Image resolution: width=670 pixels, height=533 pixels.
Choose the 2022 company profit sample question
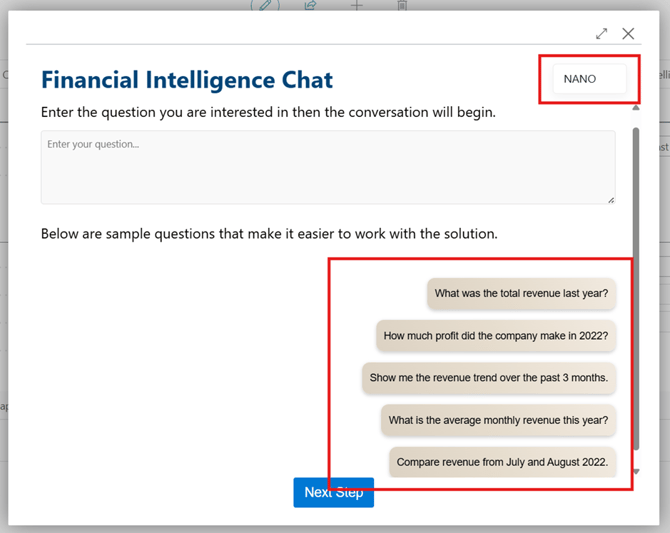point(496,336)
